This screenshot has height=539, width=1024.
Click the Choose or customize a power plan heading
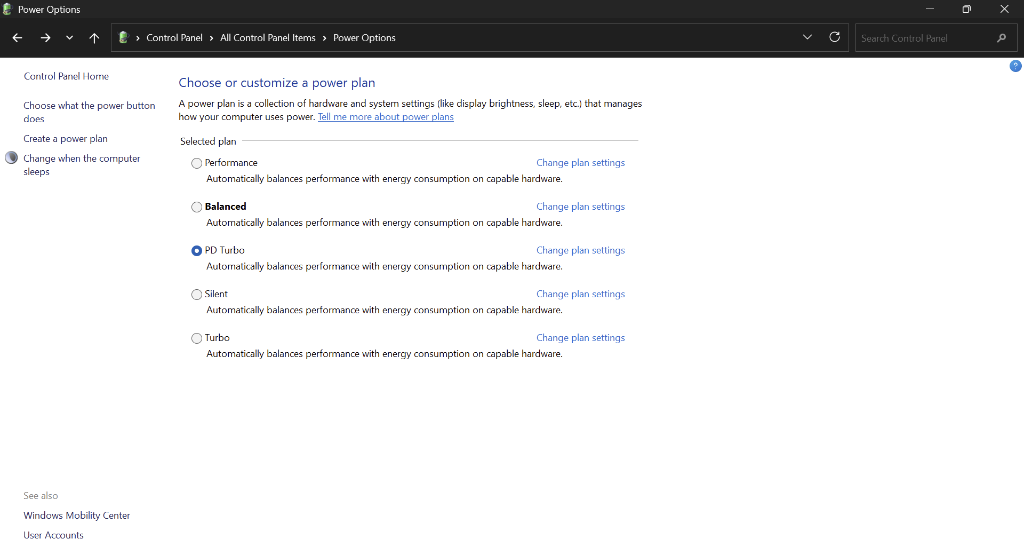[x=277, y=83]
